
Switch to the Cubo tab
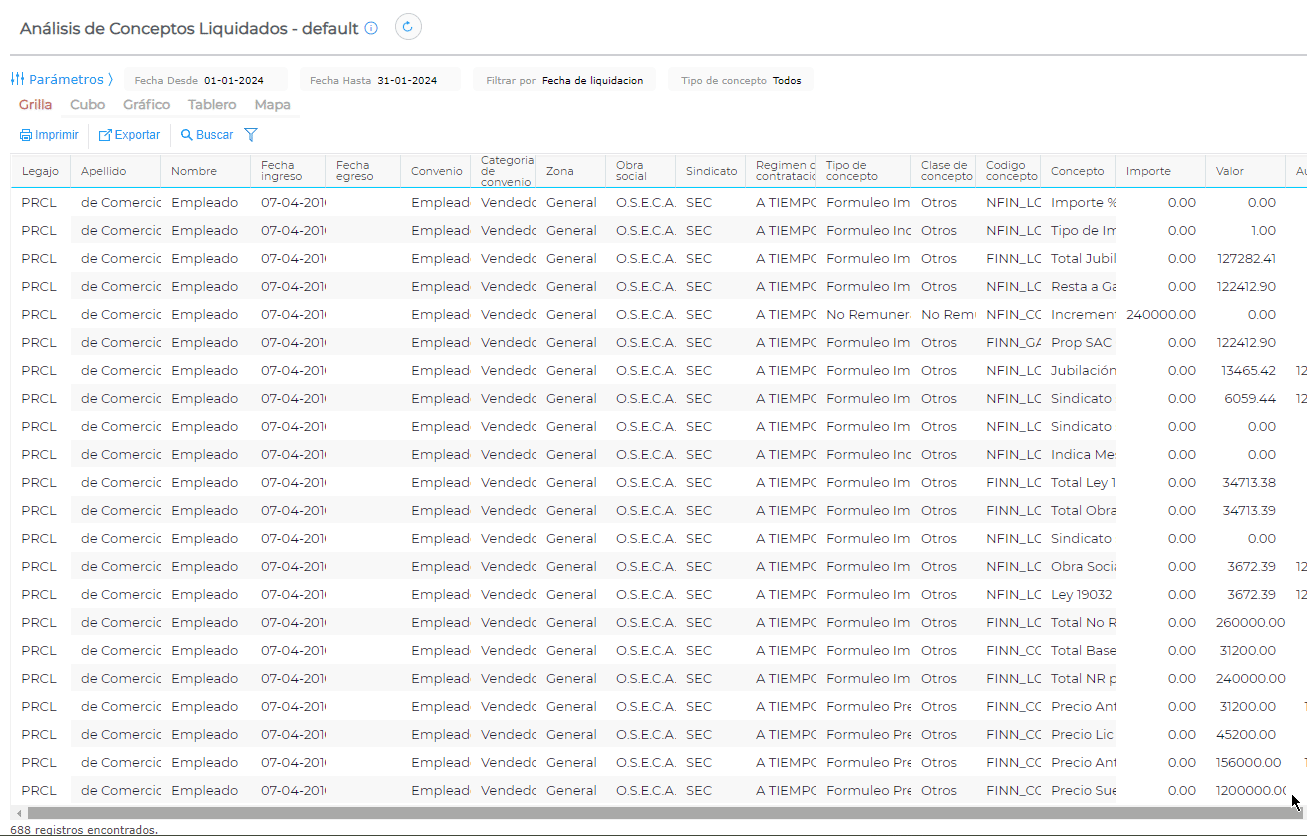coord(87,105)
